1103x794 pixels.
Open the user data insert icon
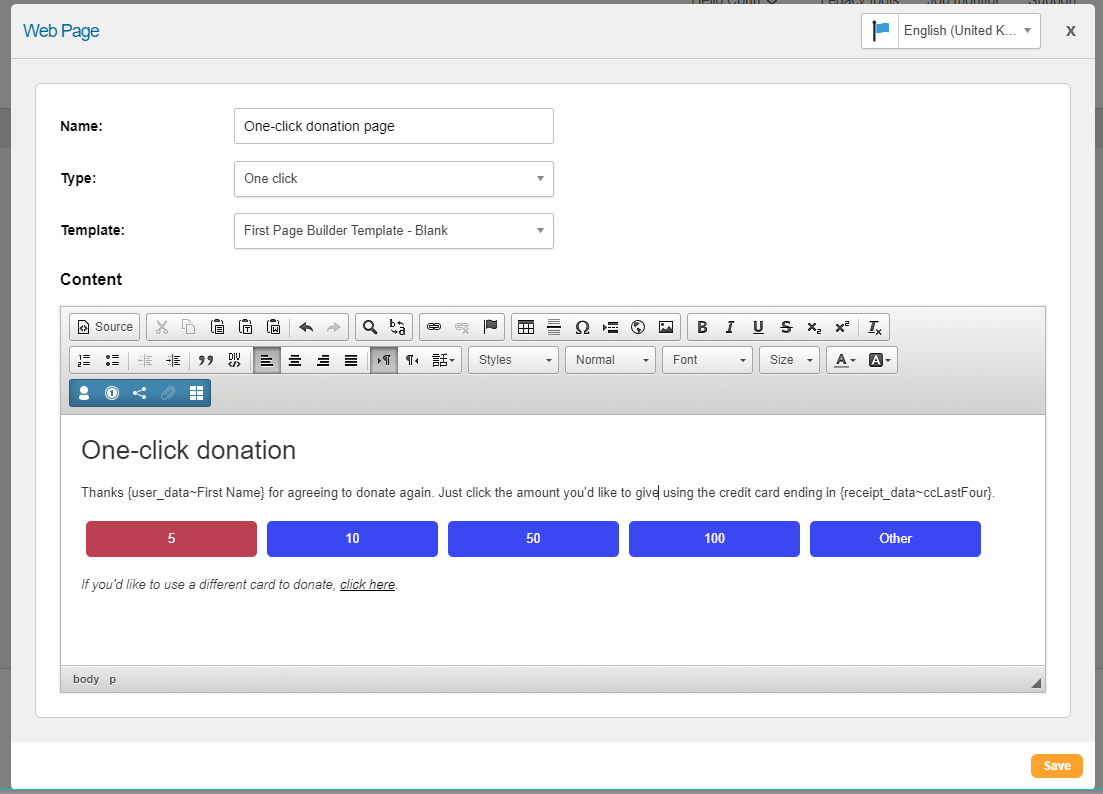84,393
